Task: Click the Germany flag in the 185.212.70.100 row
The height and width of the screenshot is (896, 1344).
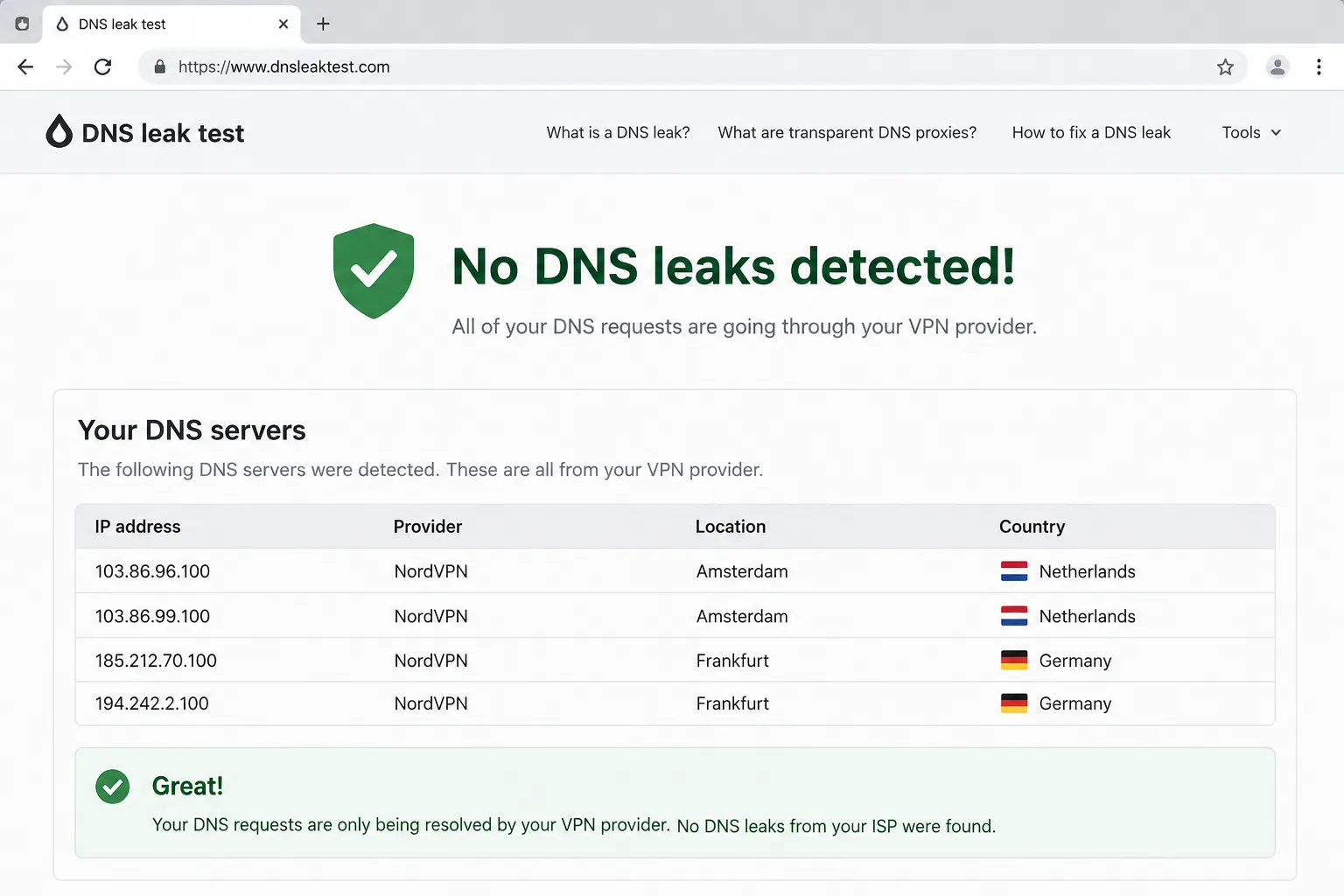Action: point(1014,661)
